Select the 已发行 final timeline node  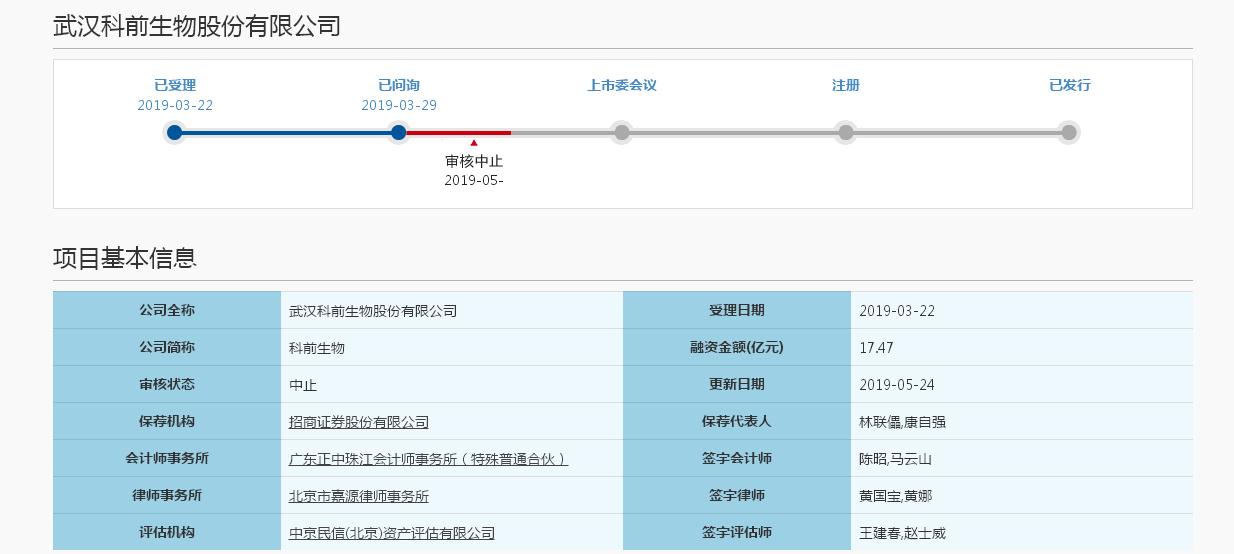click(1069, 132)
